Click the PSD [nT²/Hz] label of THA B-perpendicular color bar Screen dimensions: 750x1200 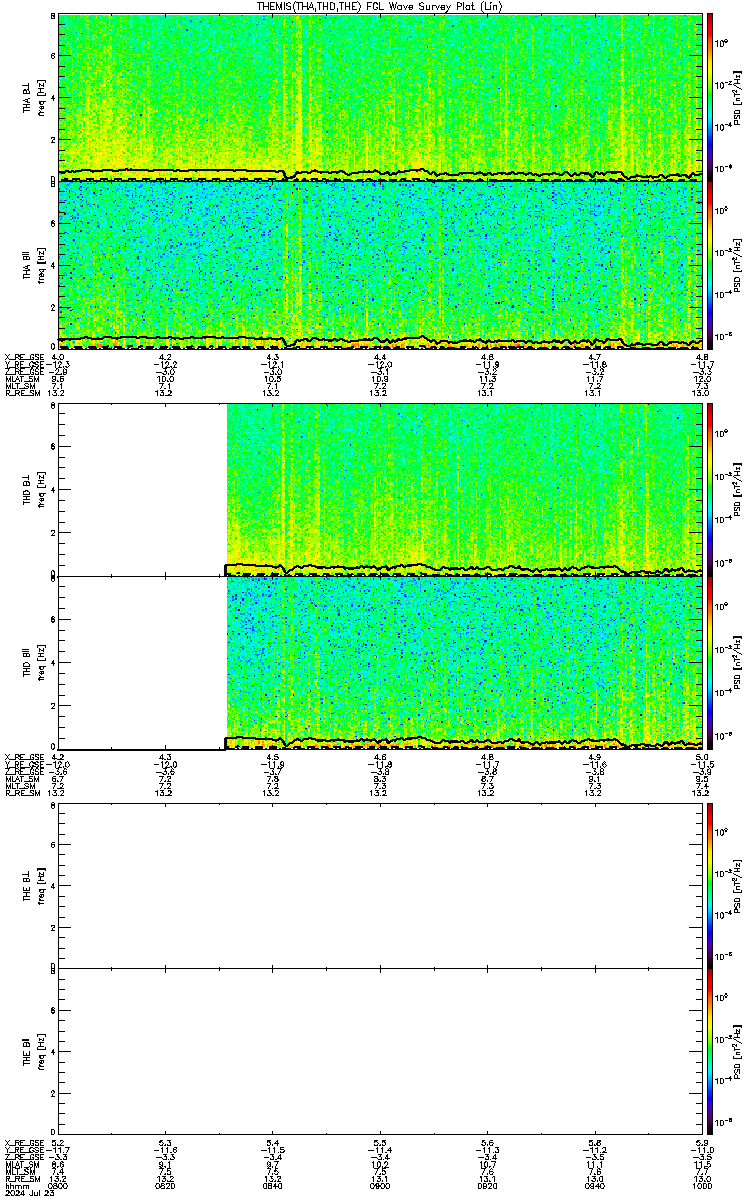[737, 97]
